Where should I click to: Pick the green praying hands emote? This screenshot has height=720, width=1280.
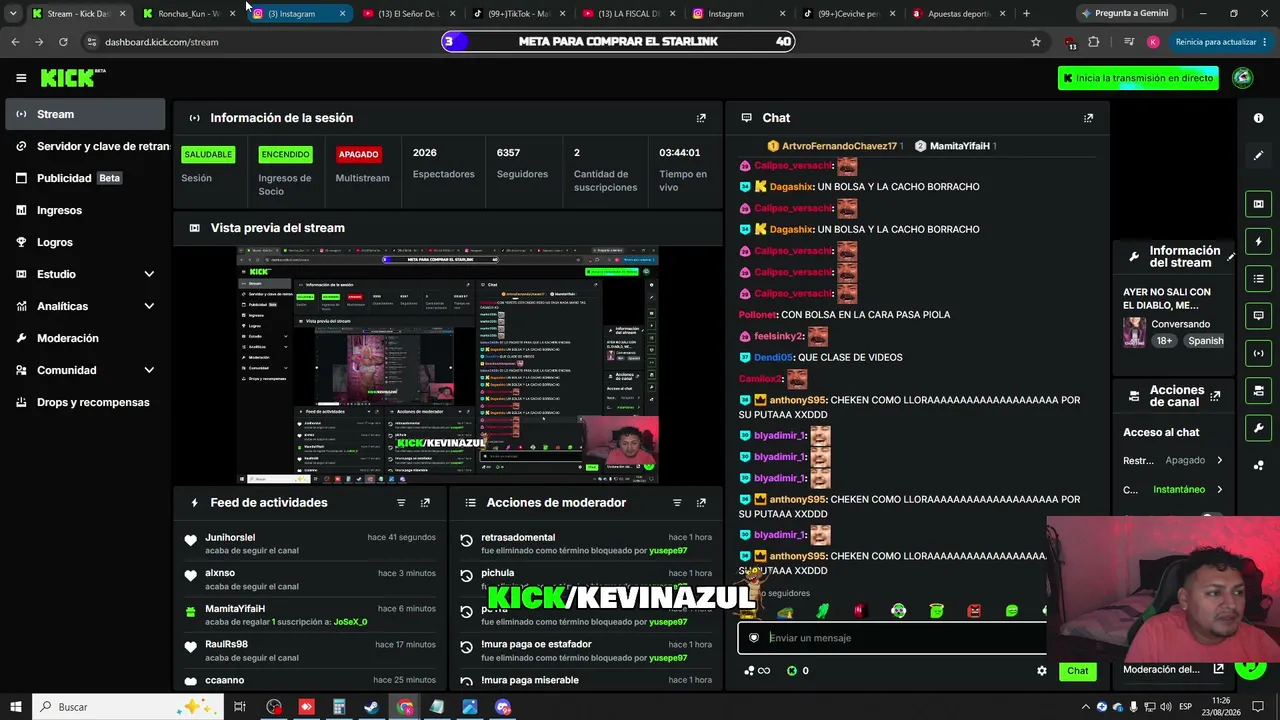tap(822, 611)
